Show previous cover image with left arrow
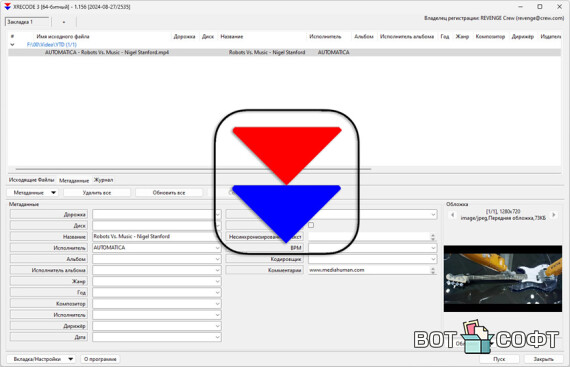The height and width of the screenshot is (367, 570). click(x=452, y=215)
